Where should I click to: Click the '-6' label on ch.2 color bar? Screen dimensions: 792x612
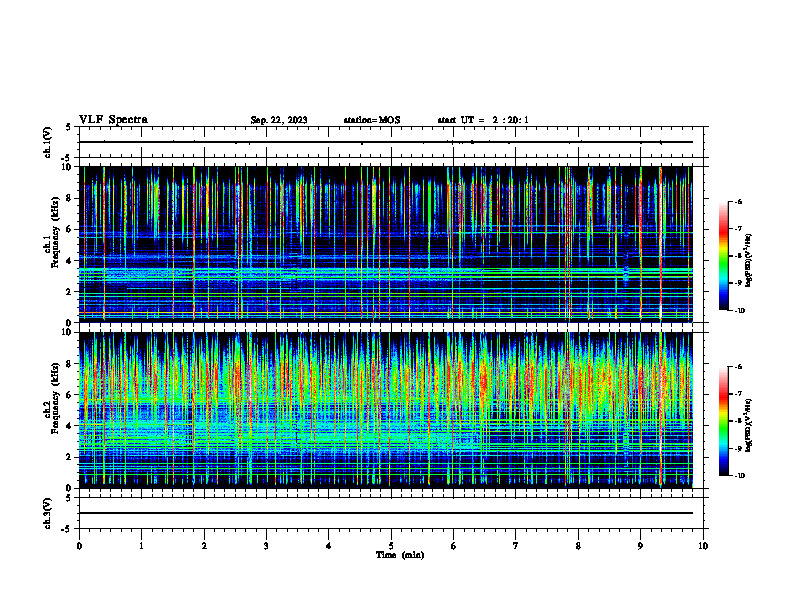point(738,367)
